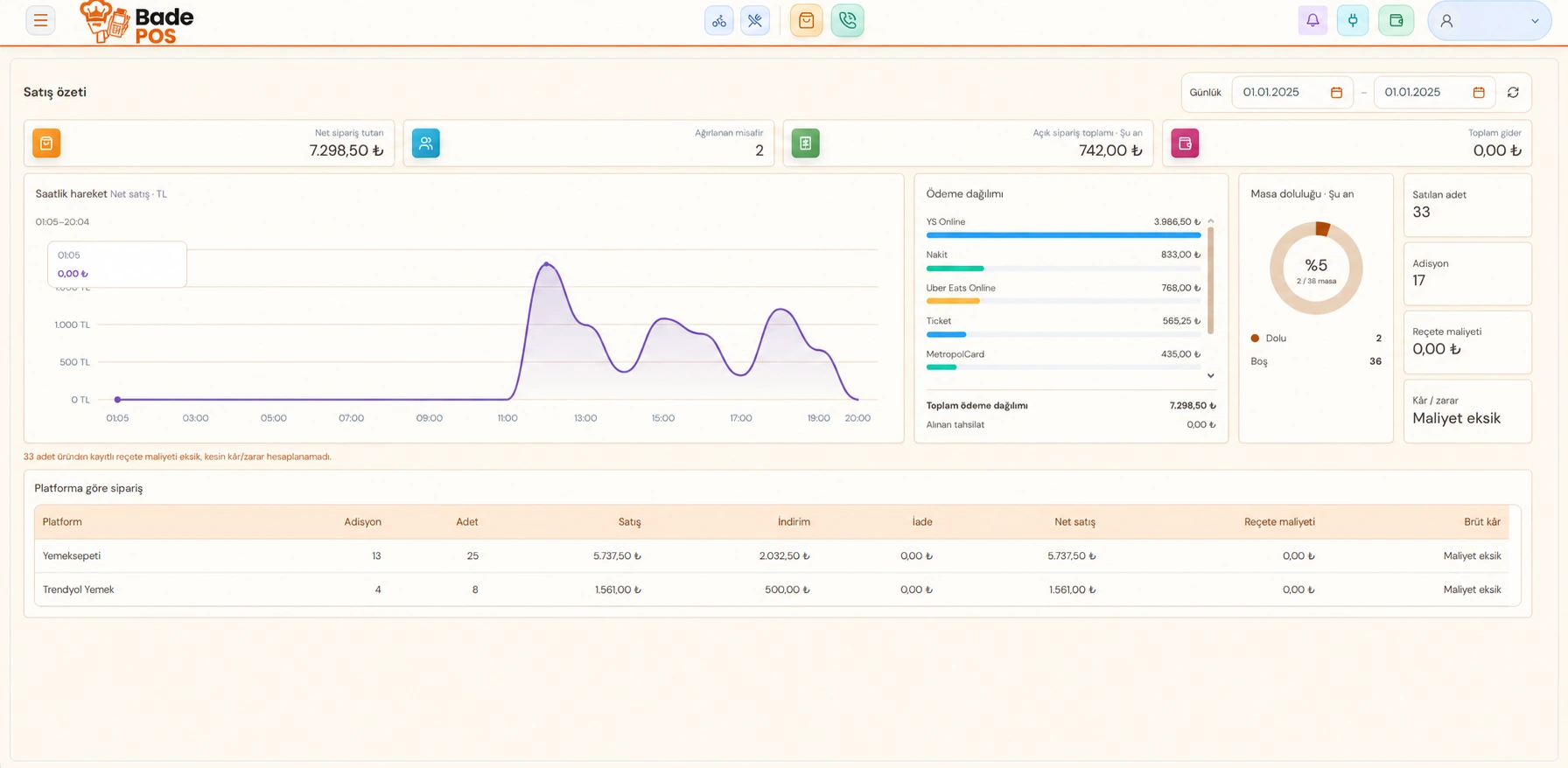The width and height of the screenshot is (1568, 768).
Task: Click the MetropolCard payment row
Action: tap(1063, 360)
